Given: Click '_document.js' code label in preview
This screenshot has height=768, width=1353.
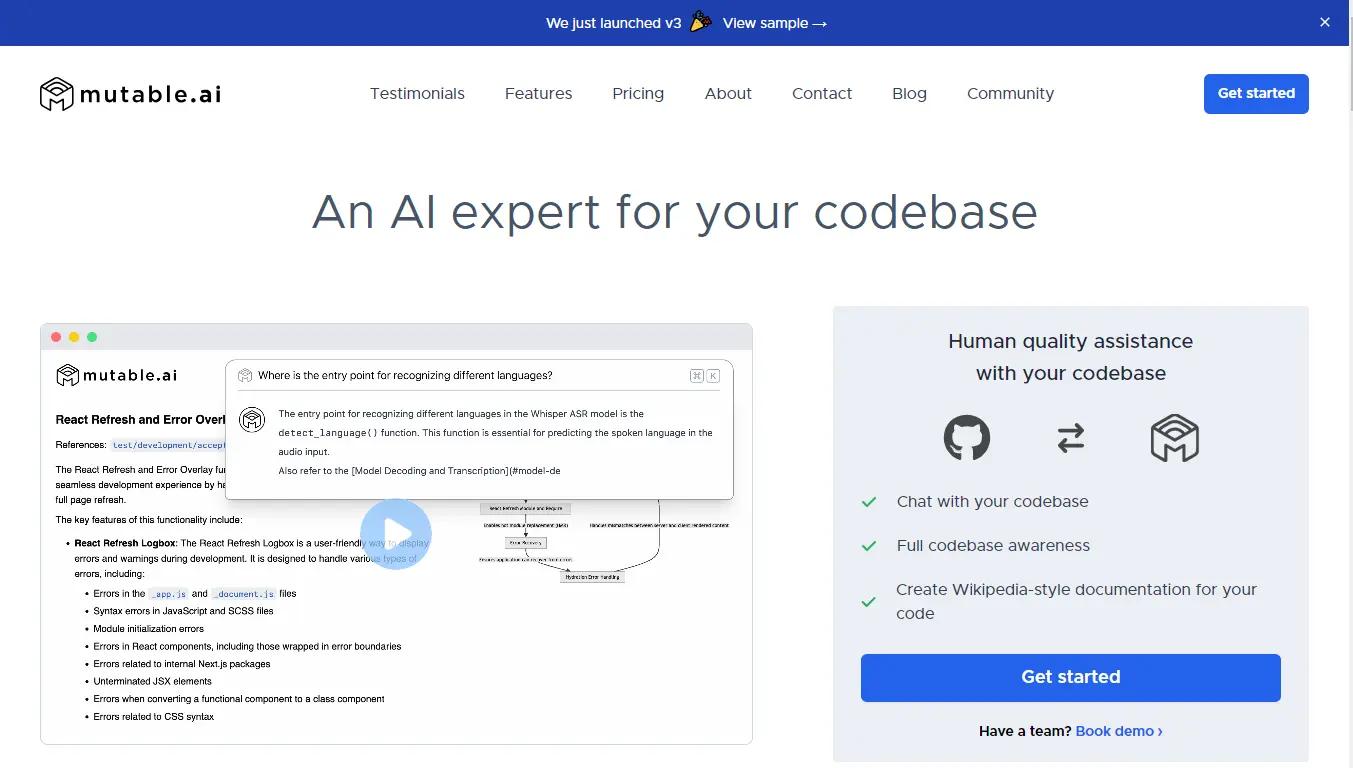Looking at the screenshot, I should (x=243, y=594).
